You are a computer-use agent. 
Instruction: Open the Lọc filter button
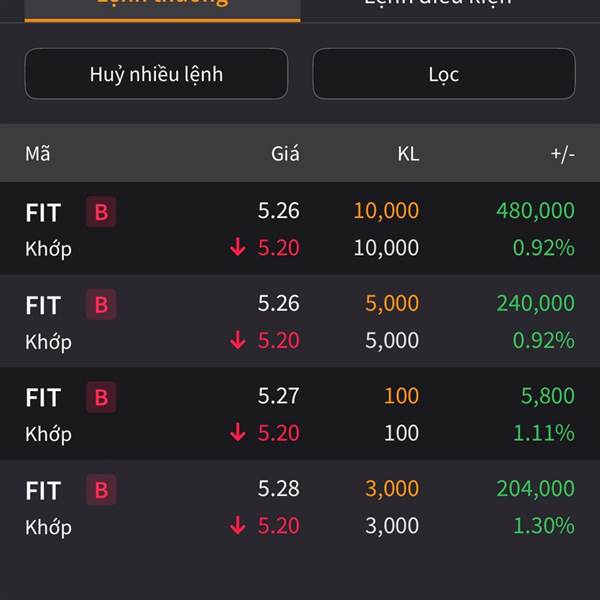444,74
